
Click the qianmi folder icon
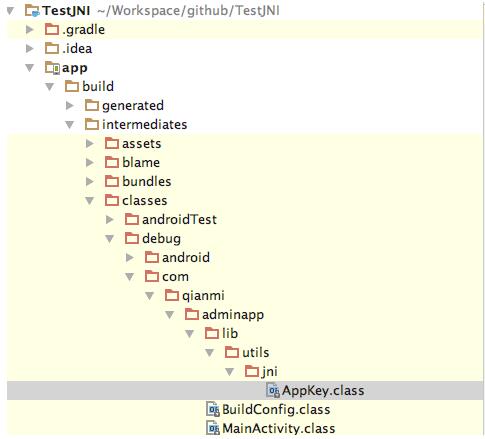point(172,295)
